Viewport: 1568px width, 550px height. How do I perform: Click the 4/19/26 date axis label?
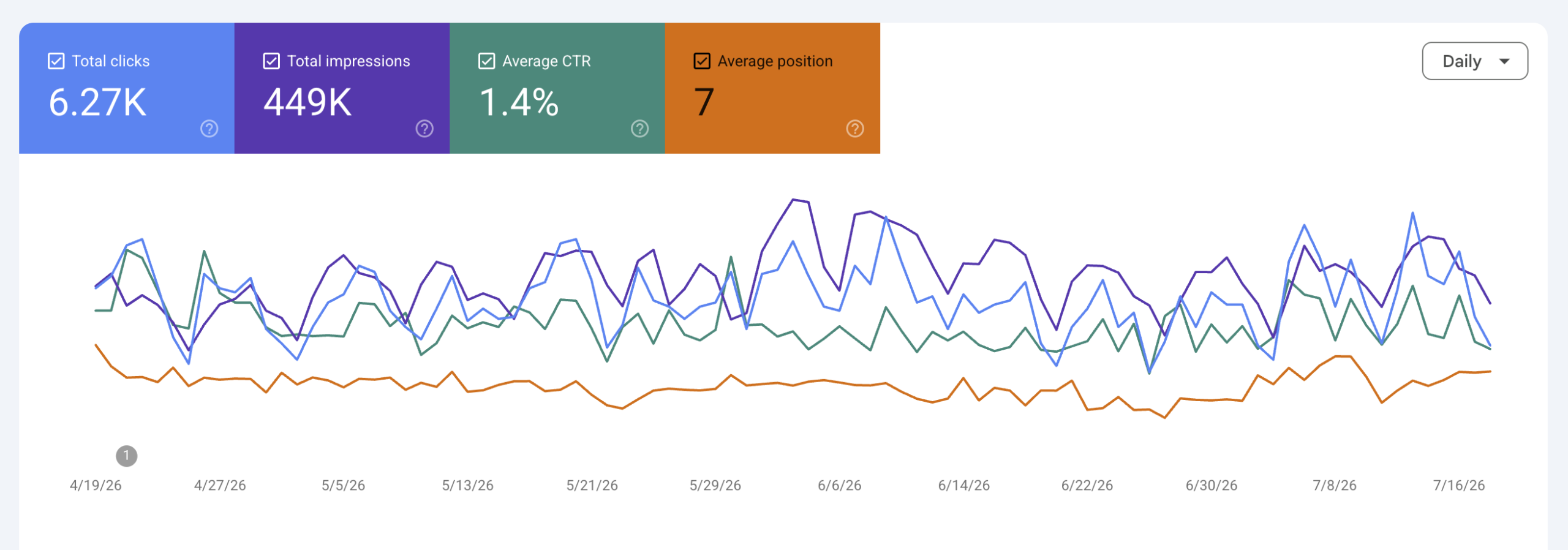coord(96,486)
